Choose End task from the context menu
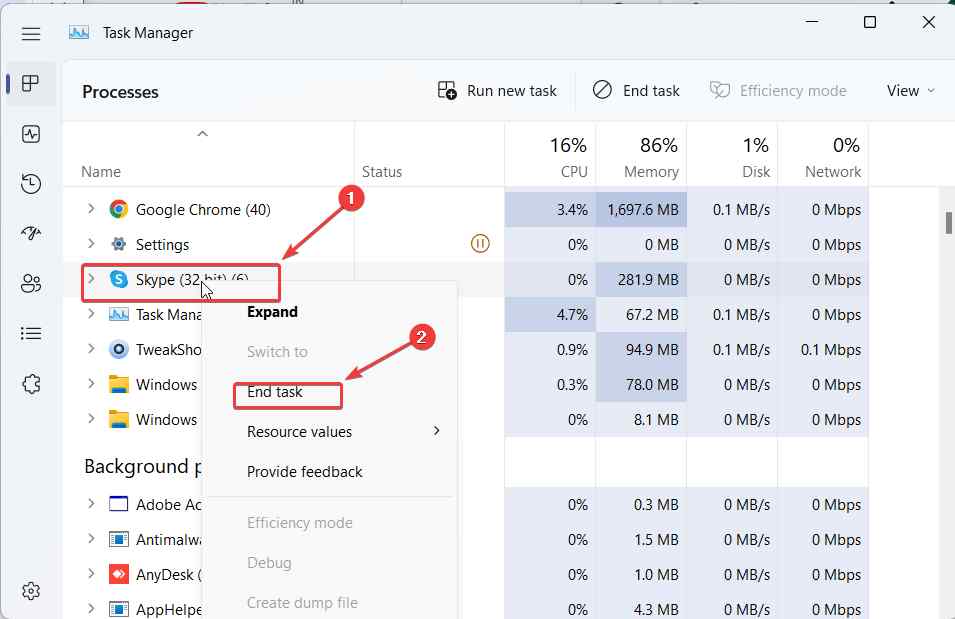955x619 pixels. [x=275, y=392]
